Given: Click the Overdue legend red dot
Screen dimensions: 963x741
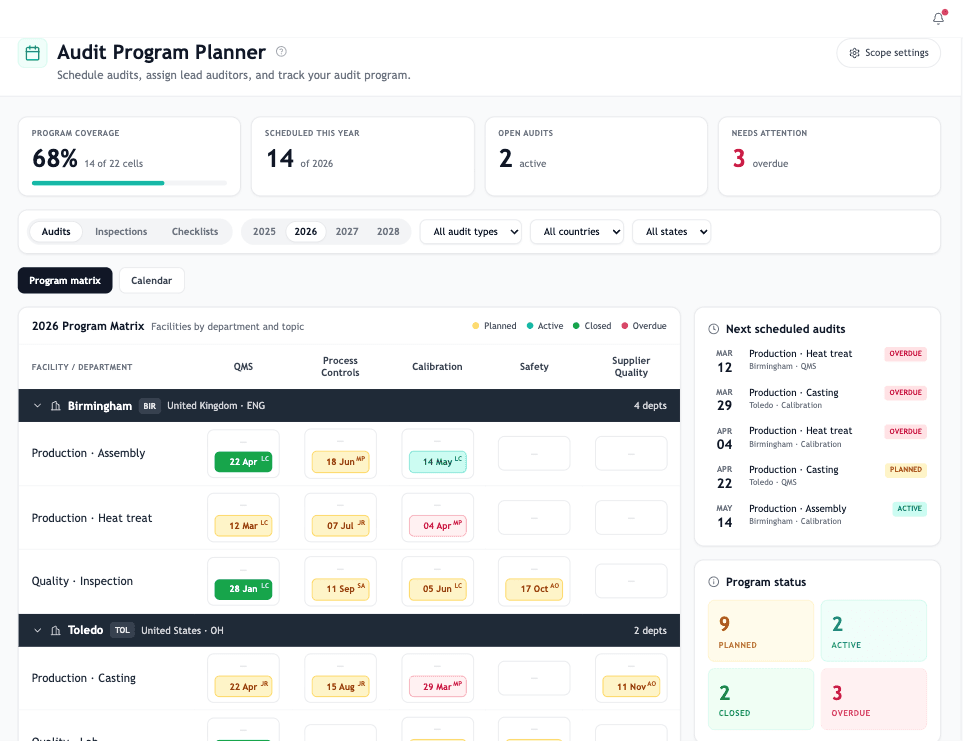Looking at the screenshot, I should [625, 326].
